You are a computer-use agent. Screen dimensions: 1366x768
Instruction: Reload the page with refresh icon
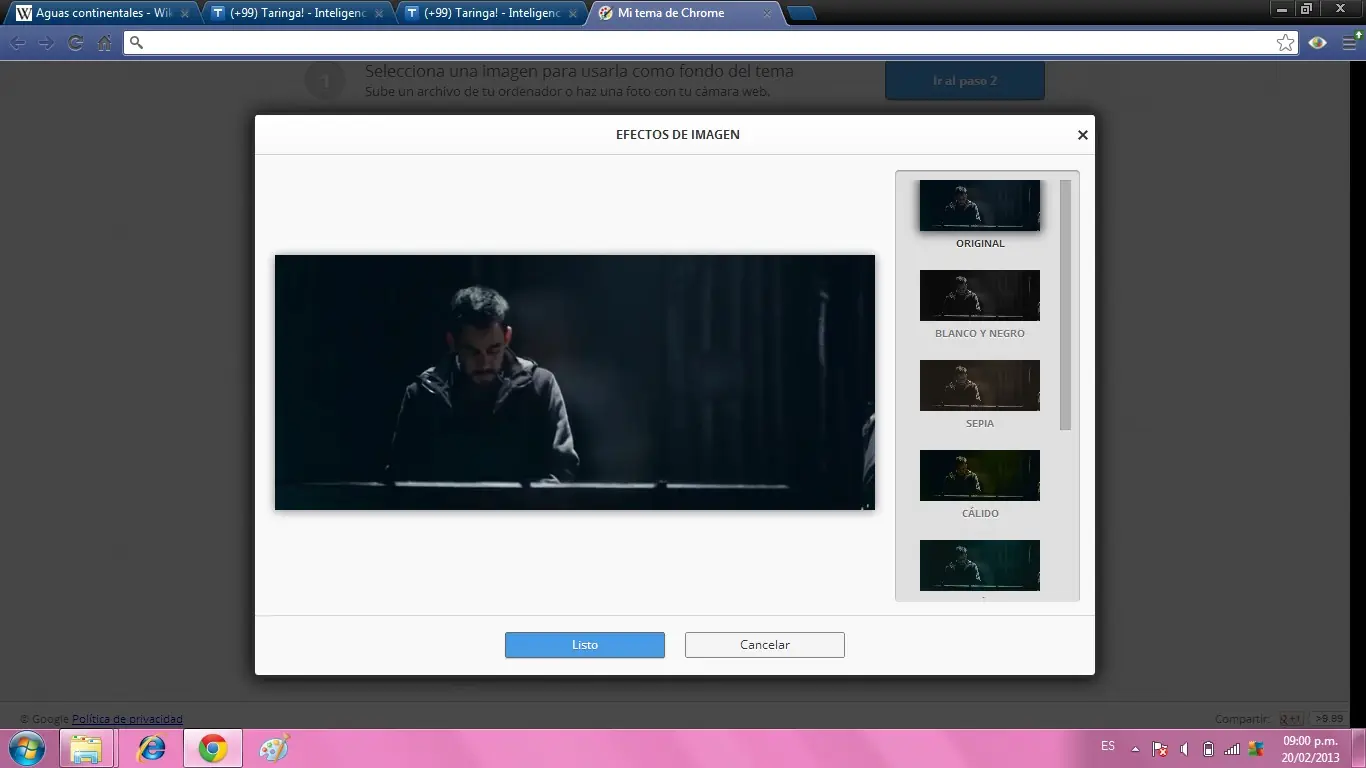pyautogui.click(x=75, y=43)
